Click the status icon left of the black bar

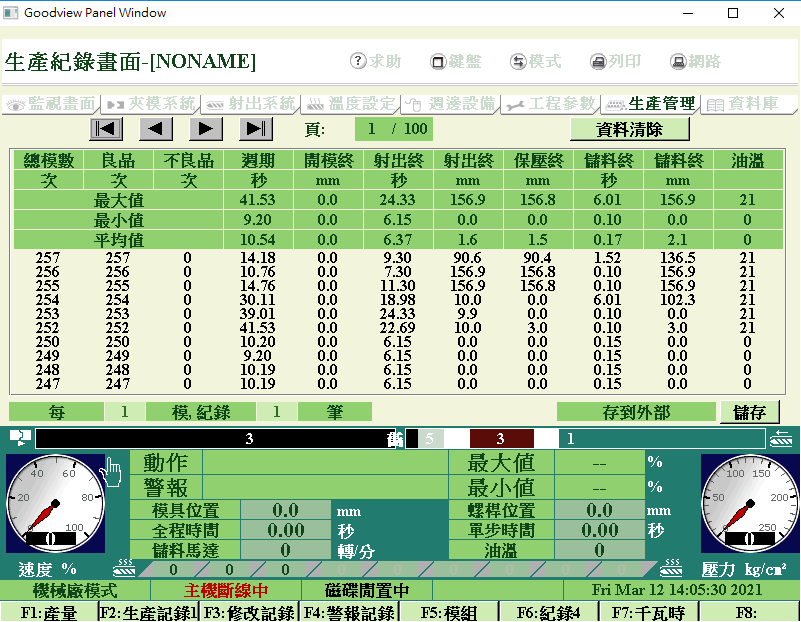click(20, 438)
